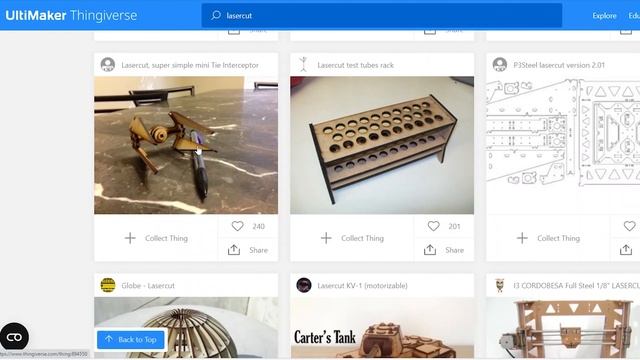Click the 240 likes count
The width and height of the screenshot is (640, 360).
click(x=258, y=226)
